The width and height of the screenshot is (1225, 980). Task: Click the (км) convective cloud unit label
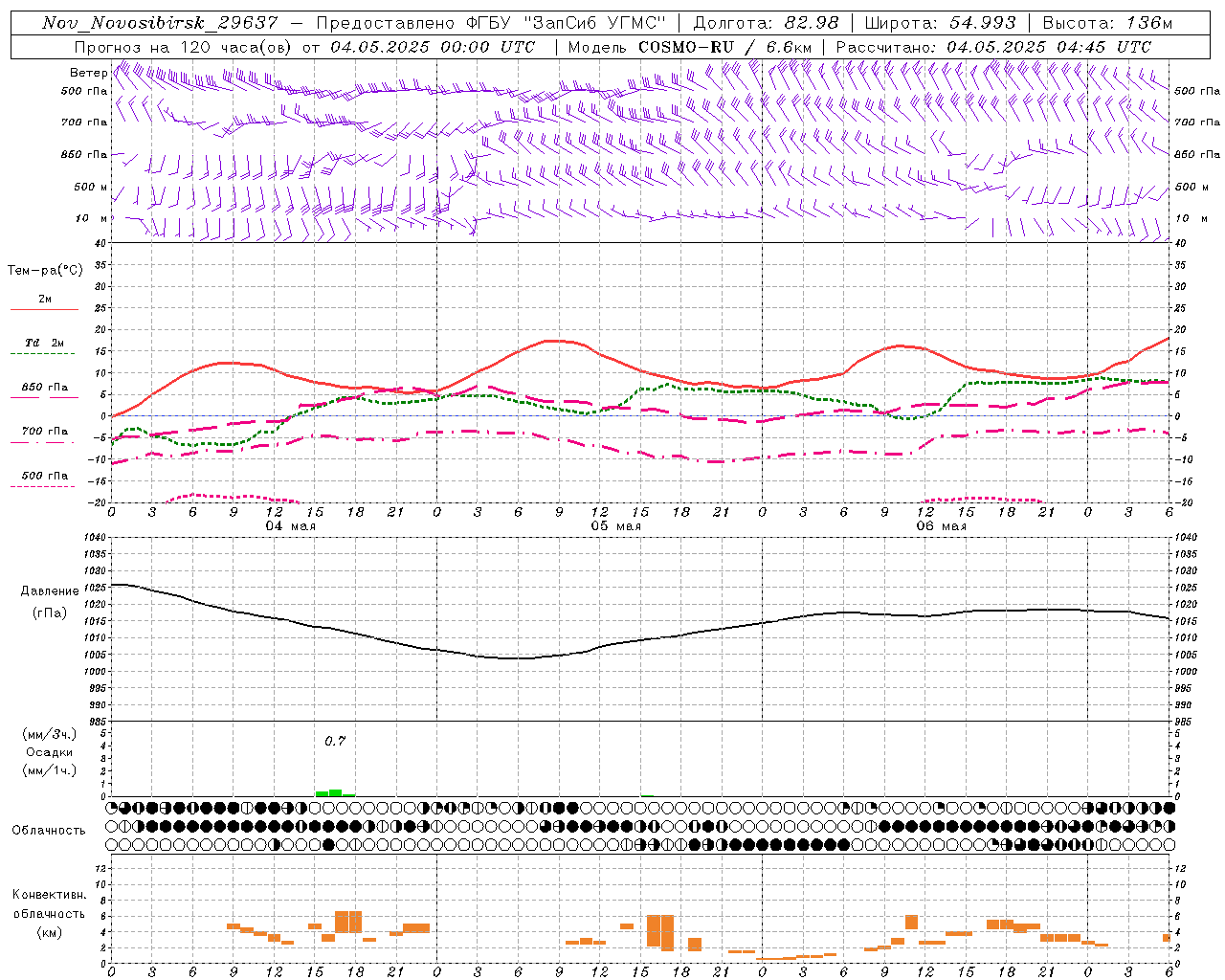pos(50,931)
